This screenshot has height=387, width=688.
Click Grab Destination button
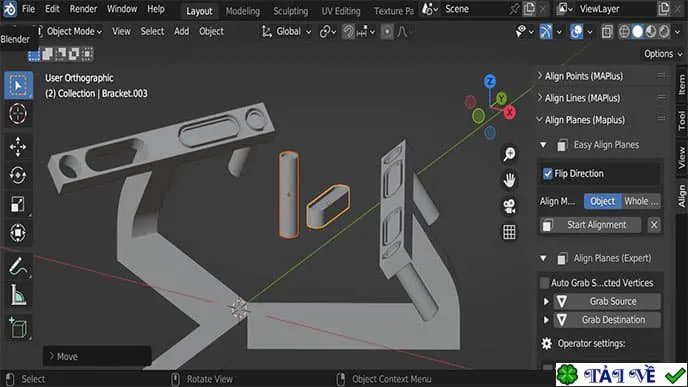pyautogui.click(x=607, y=320)
